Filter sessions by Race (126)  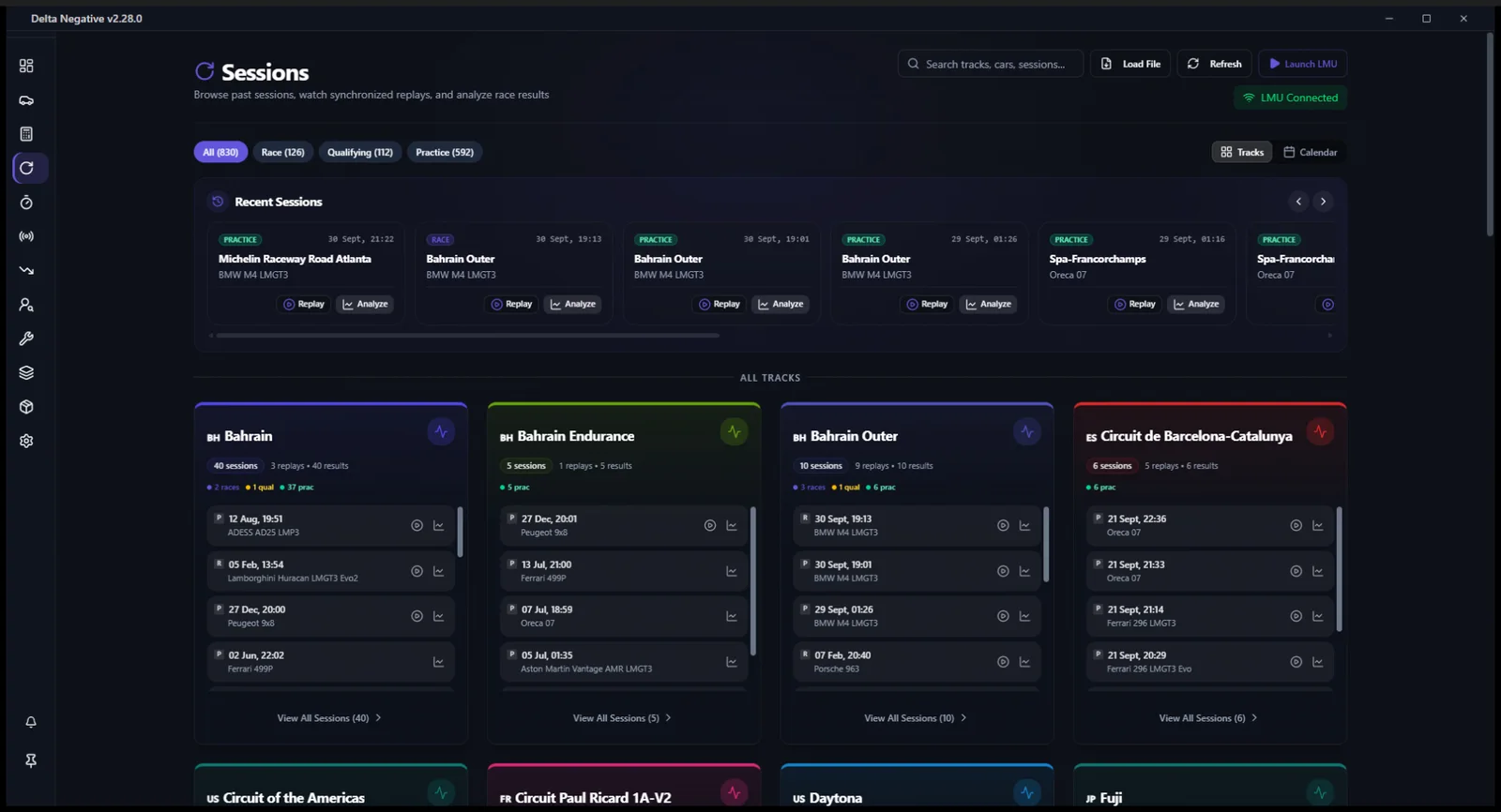tap(282, 152)
